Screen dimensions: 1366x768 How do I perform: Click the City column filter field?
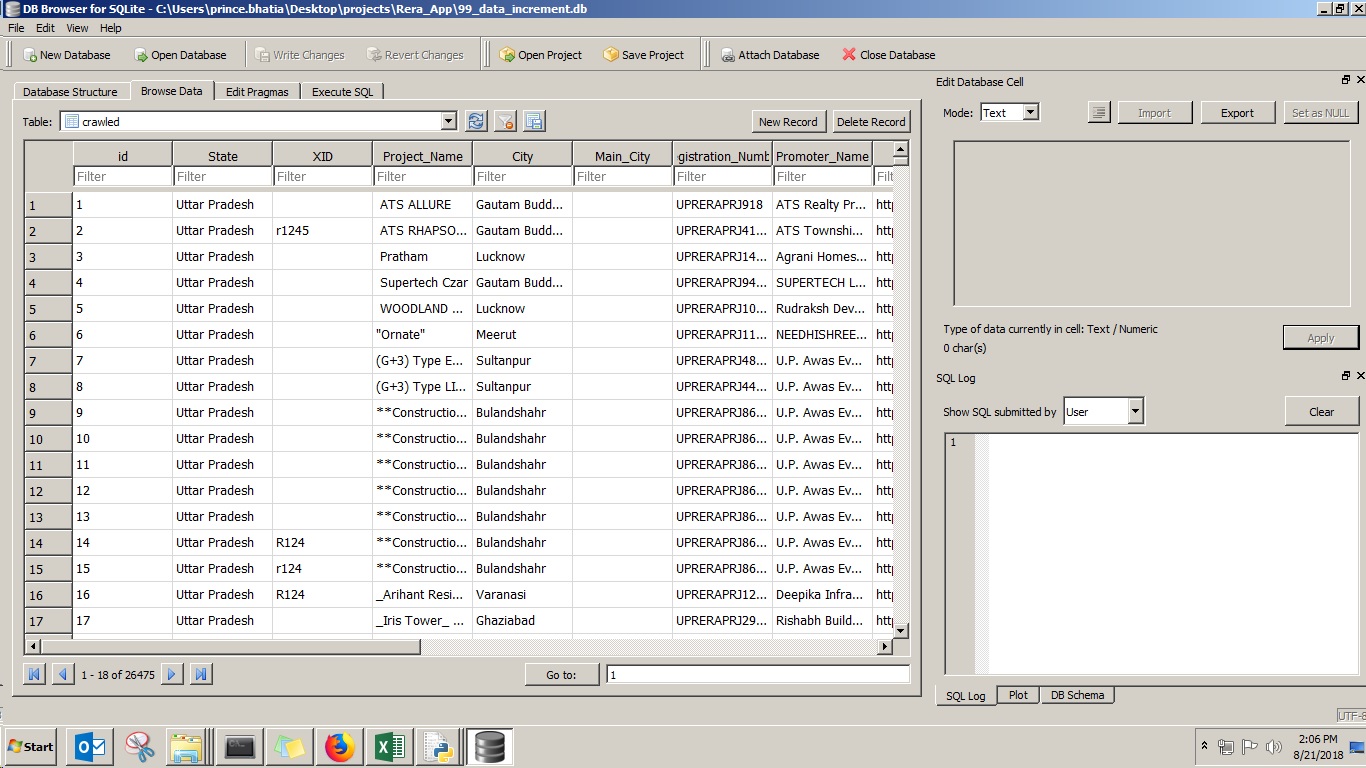522,177
